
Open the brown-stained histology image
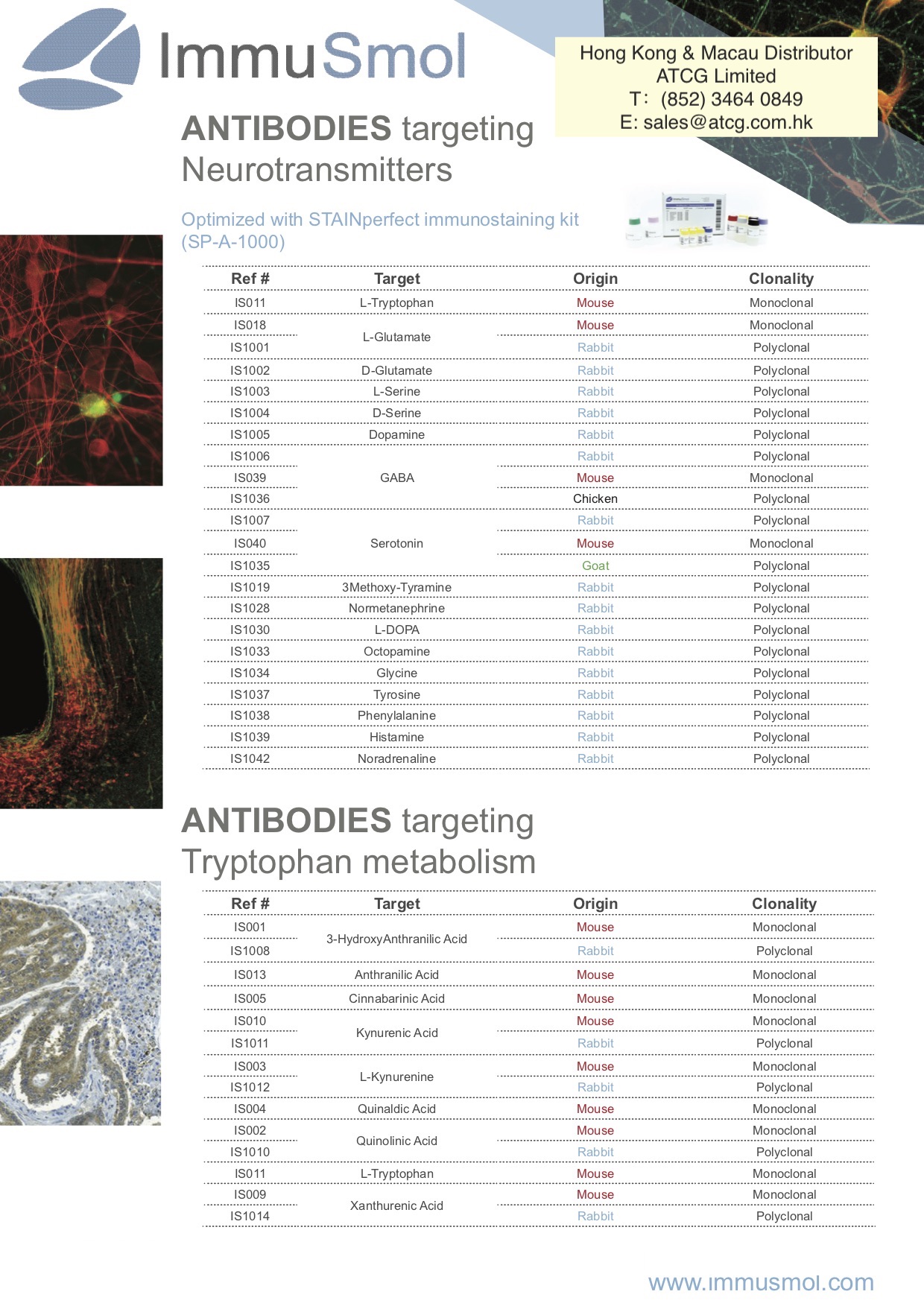(x=80, y=1003)
